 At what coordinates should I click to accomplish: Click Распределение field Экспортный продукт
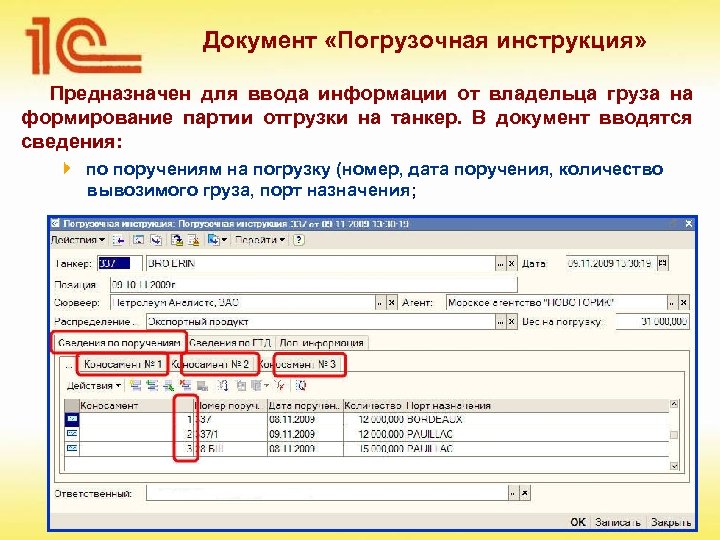321,321
